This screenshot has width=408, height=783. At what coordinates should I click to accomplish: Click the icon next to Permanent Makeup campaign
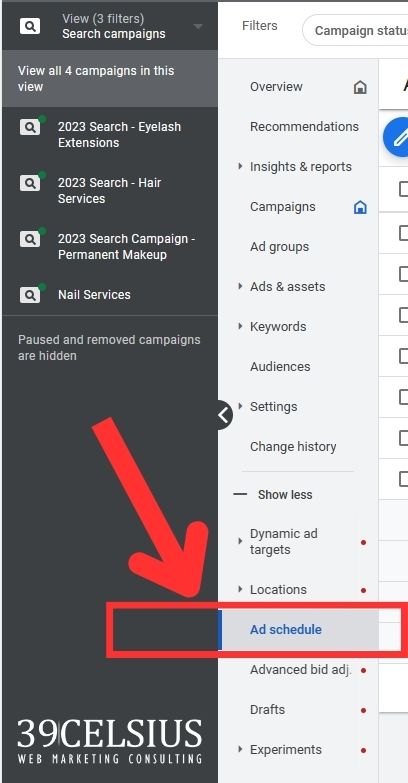click(x=30, y=239)
